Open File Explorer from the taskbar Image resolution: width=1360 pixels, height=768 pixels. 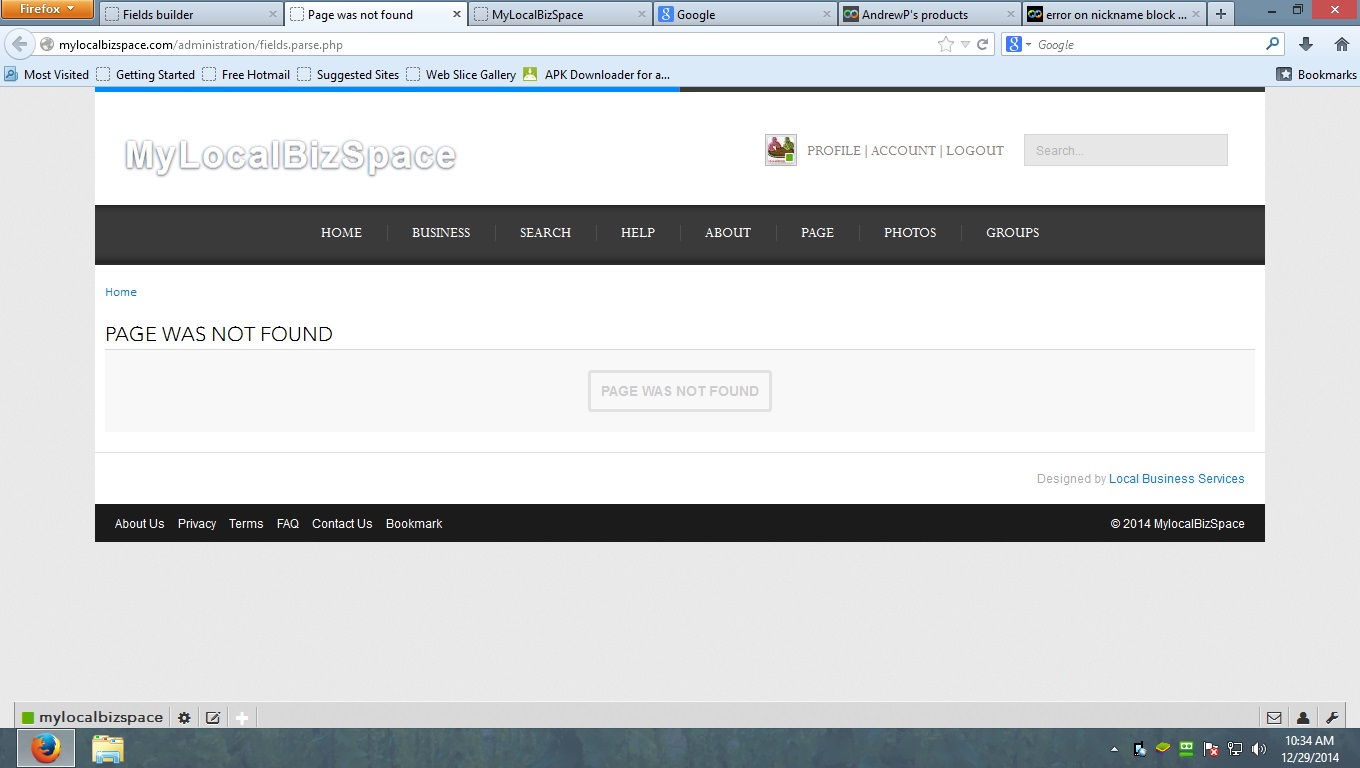[x=107, y=748]
